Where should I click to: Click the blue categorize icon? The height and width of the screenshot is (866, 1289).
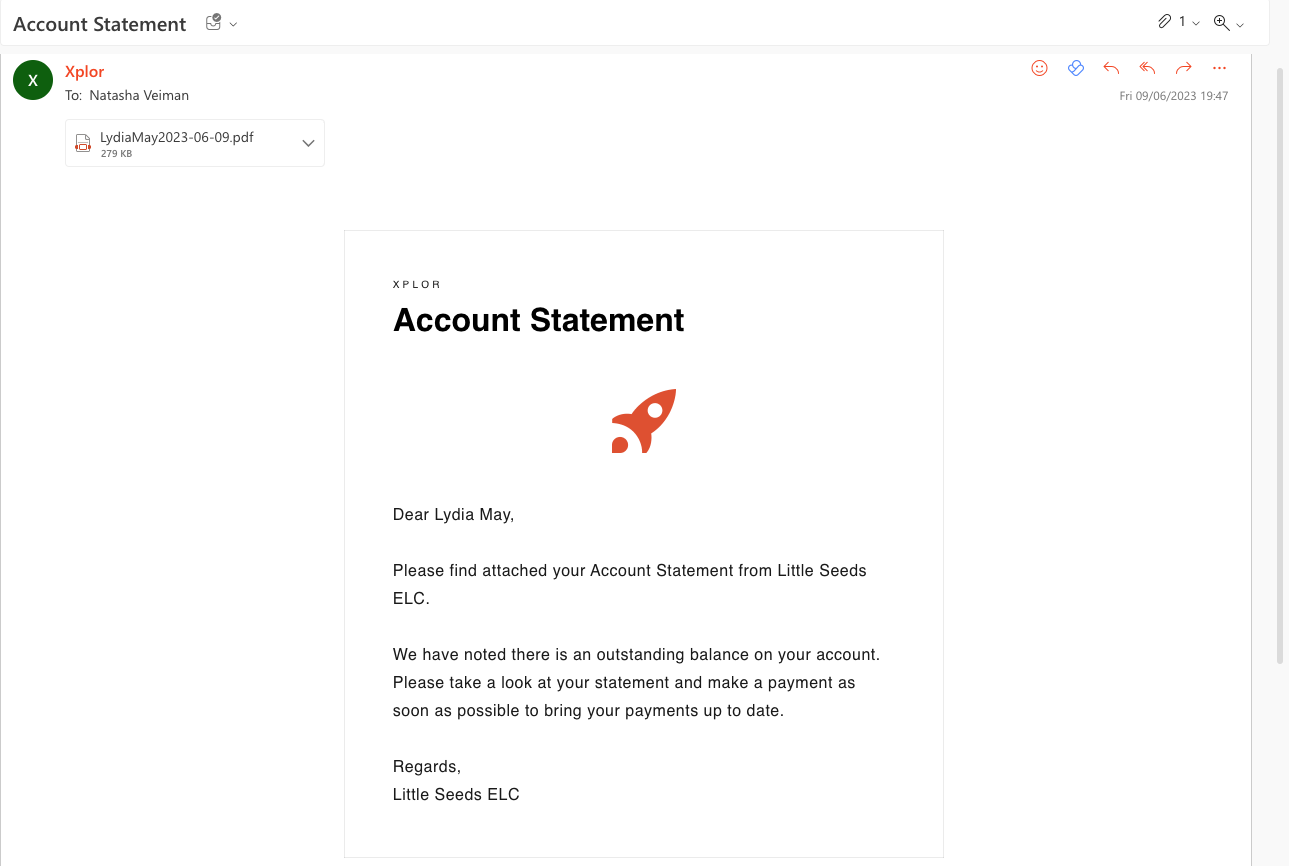point(1076,68)
